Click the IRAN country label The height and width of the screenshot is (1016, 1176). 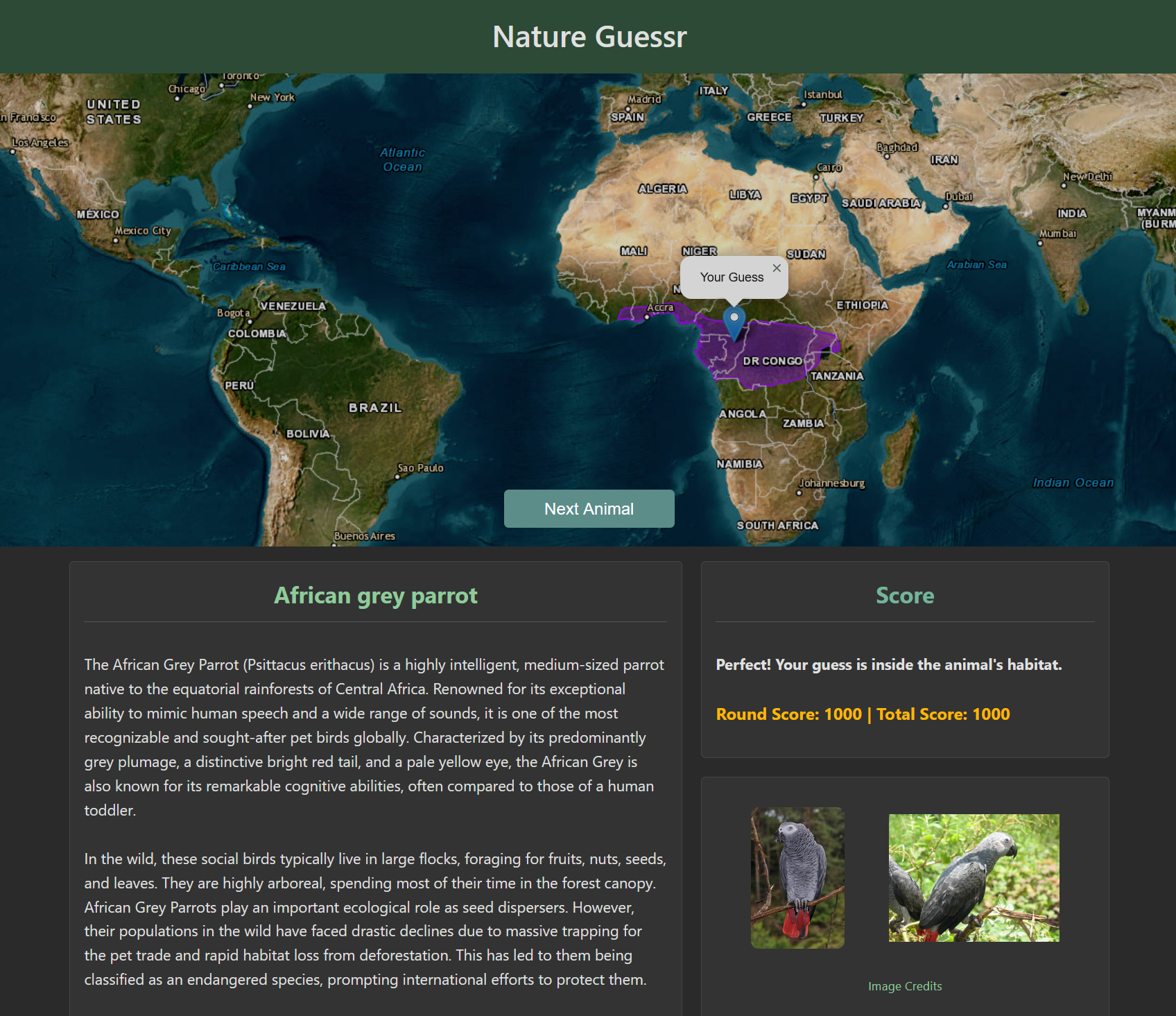pyautogui.click(x=944, y=160)
